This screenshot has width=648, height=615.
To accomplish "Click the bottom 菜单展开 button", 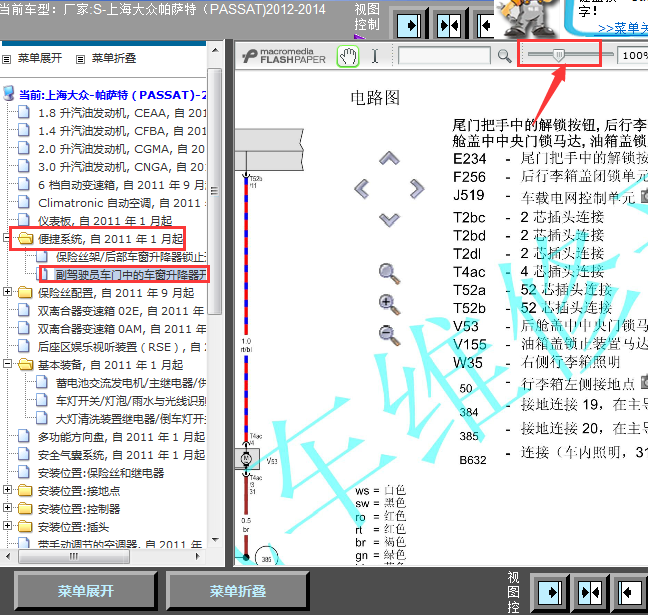I will (86, 591).
